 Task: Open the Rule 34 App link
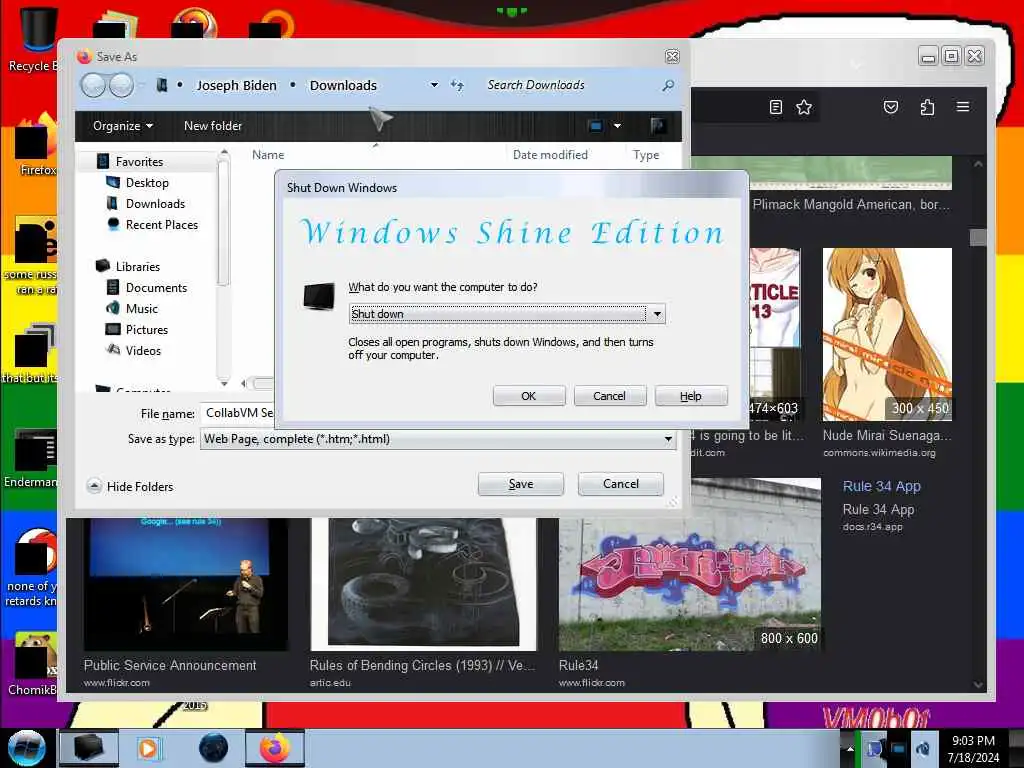(x=881, y=487)
